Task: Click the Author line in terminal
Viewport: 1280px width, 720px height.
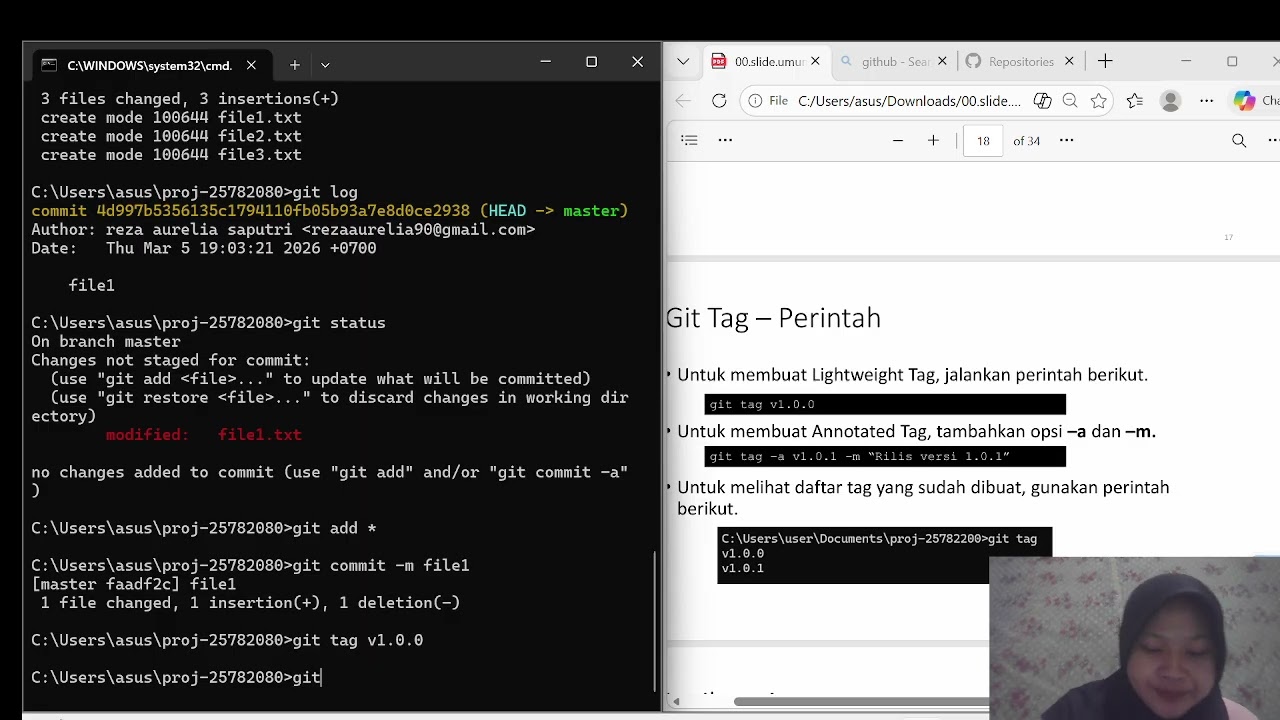Action: [x=283, y=230]
